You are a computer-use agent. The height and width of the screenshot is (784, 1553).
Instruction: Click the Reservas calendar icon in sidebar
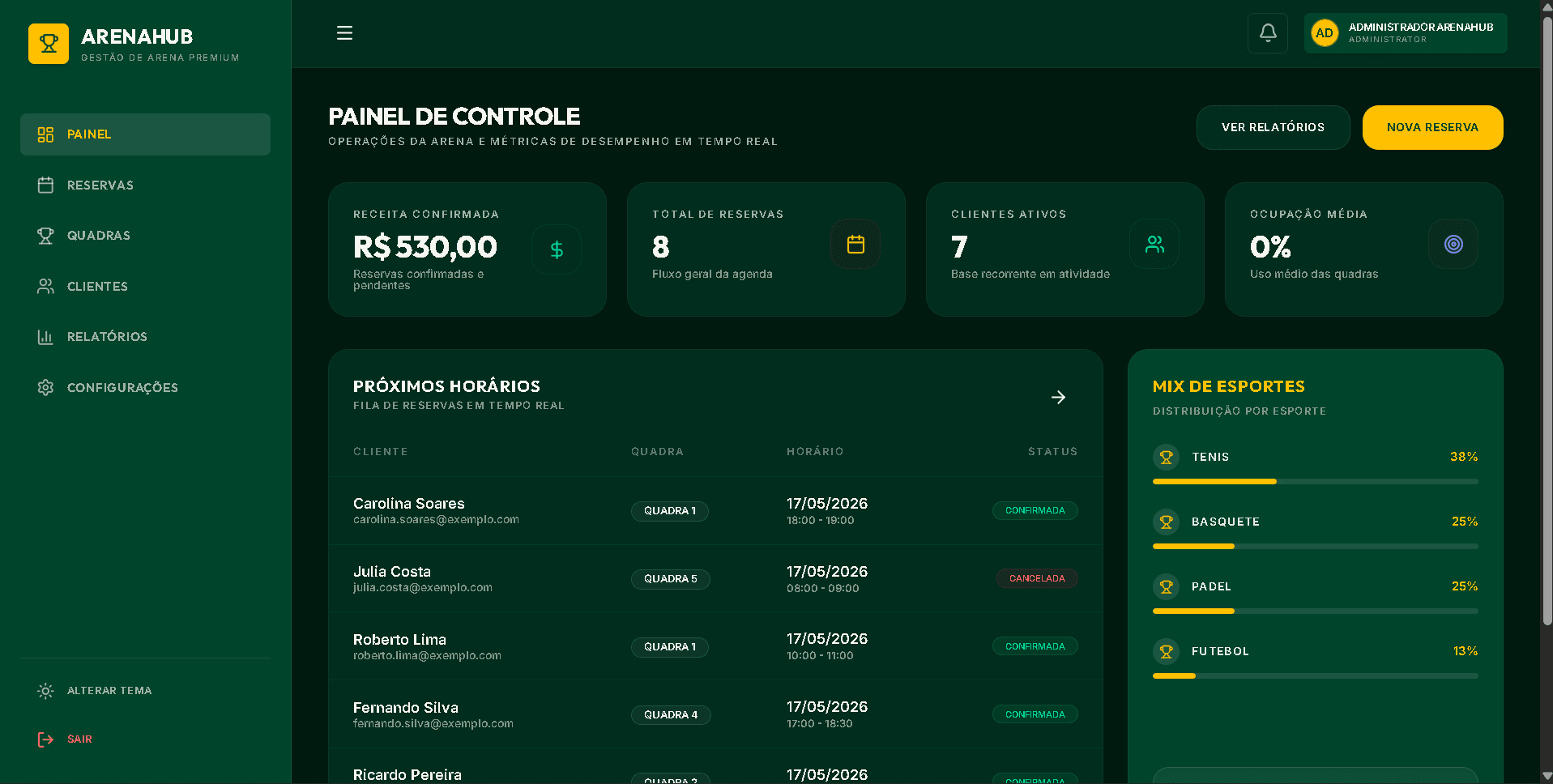(x=45, y=185)
